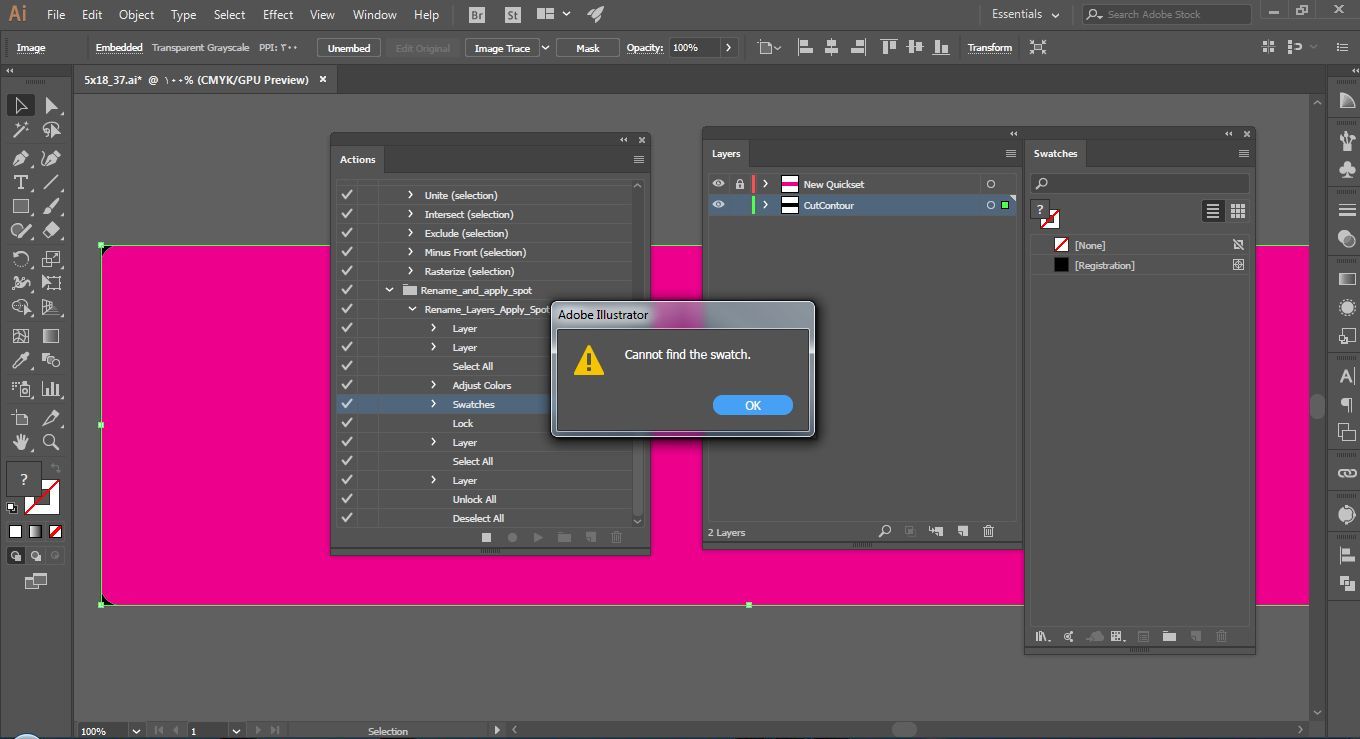Click the Embedded link in control bar
1360x739 pixels.
point(119,48)
